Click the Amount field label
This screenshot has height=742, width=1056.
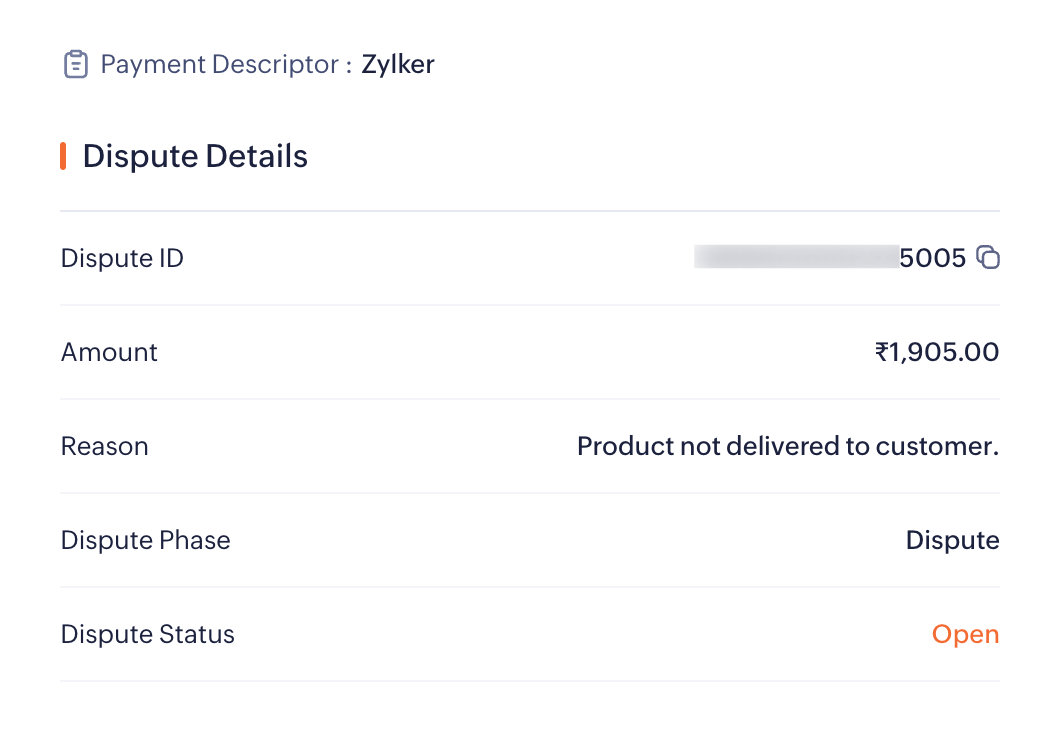click(109, 352)
